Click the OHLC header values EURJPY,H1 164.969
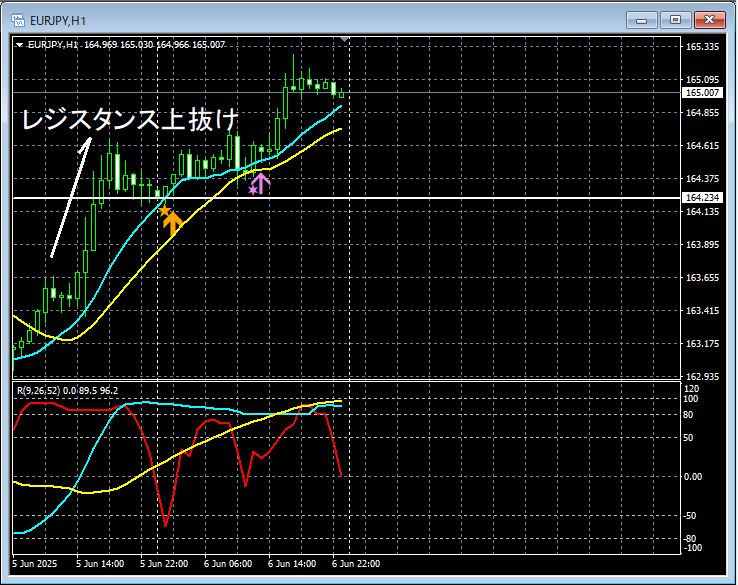Screen dimensions: 738x585 coord(73,45)
